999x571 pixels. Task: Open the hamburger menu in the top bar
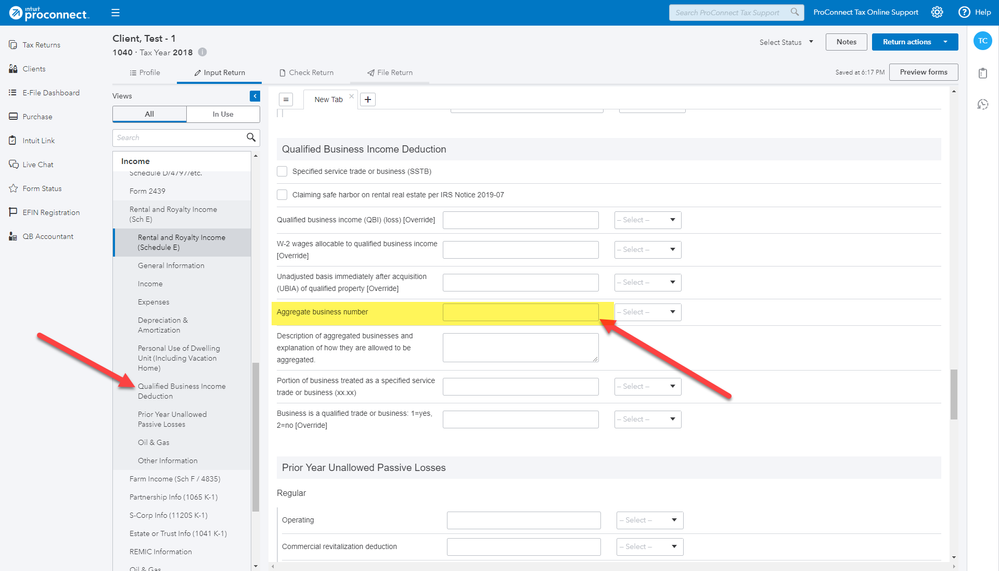point(115,12)
